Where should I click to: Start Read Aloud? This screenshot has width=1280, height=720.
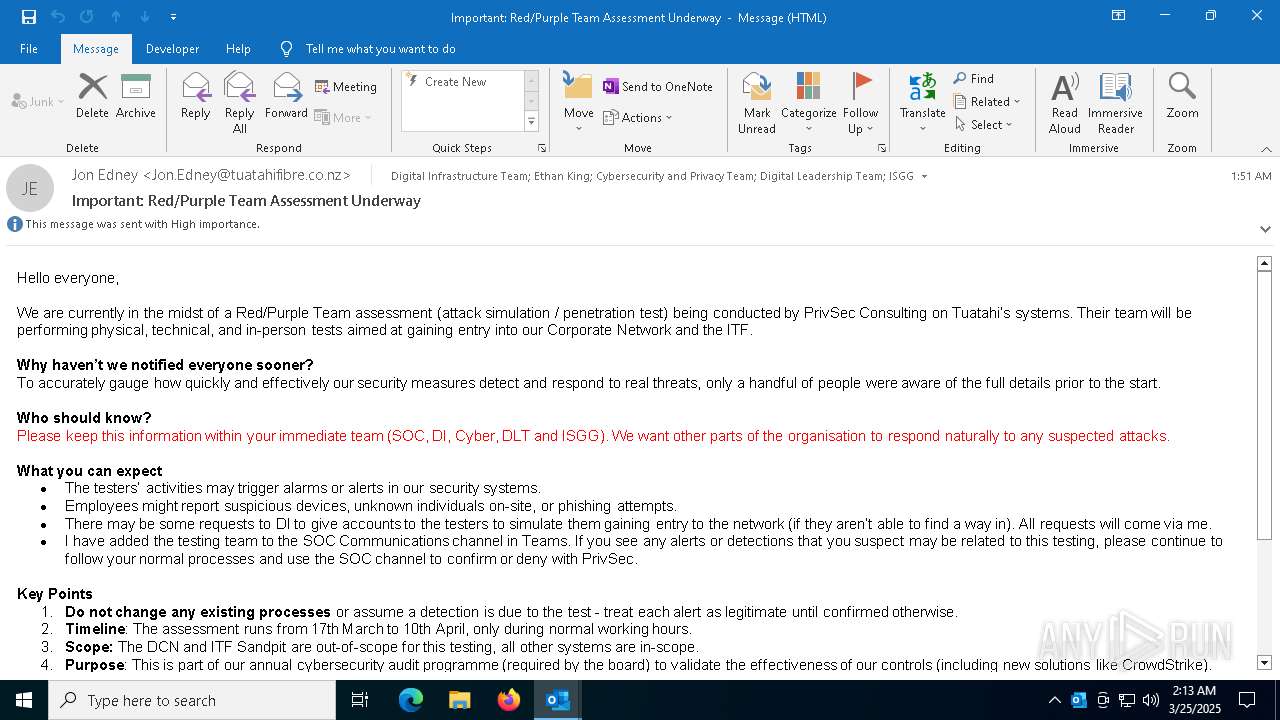click(1065, 103)
